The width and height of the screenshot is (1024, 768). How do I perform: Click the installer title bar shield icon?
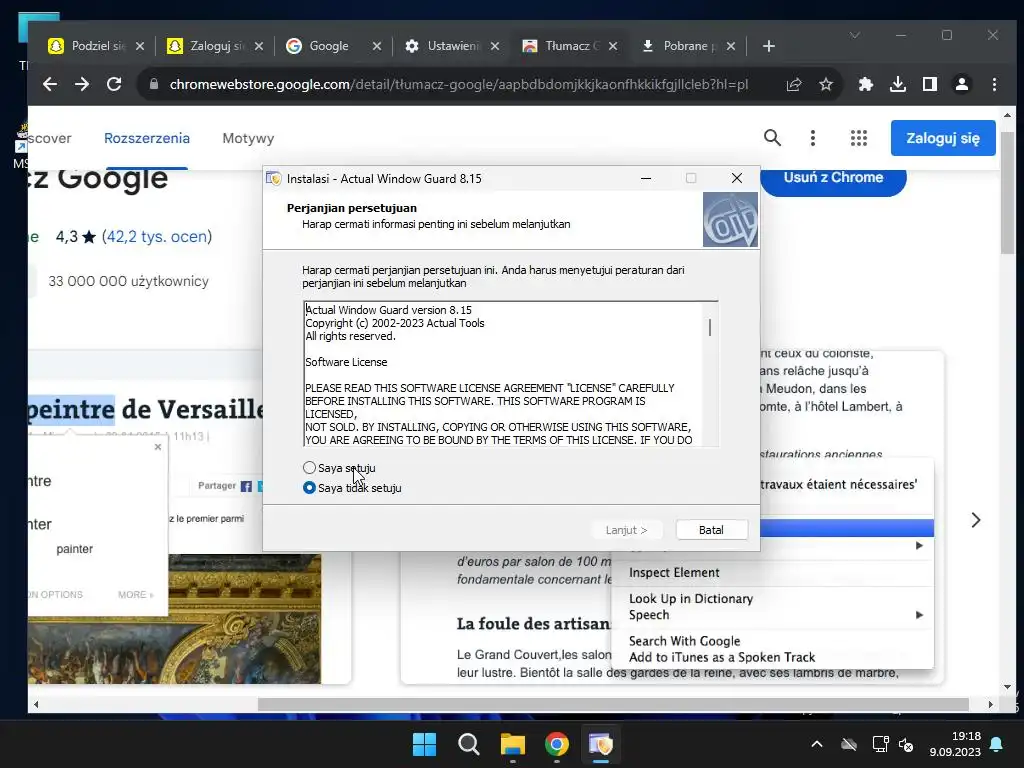[x=274, y=178]
